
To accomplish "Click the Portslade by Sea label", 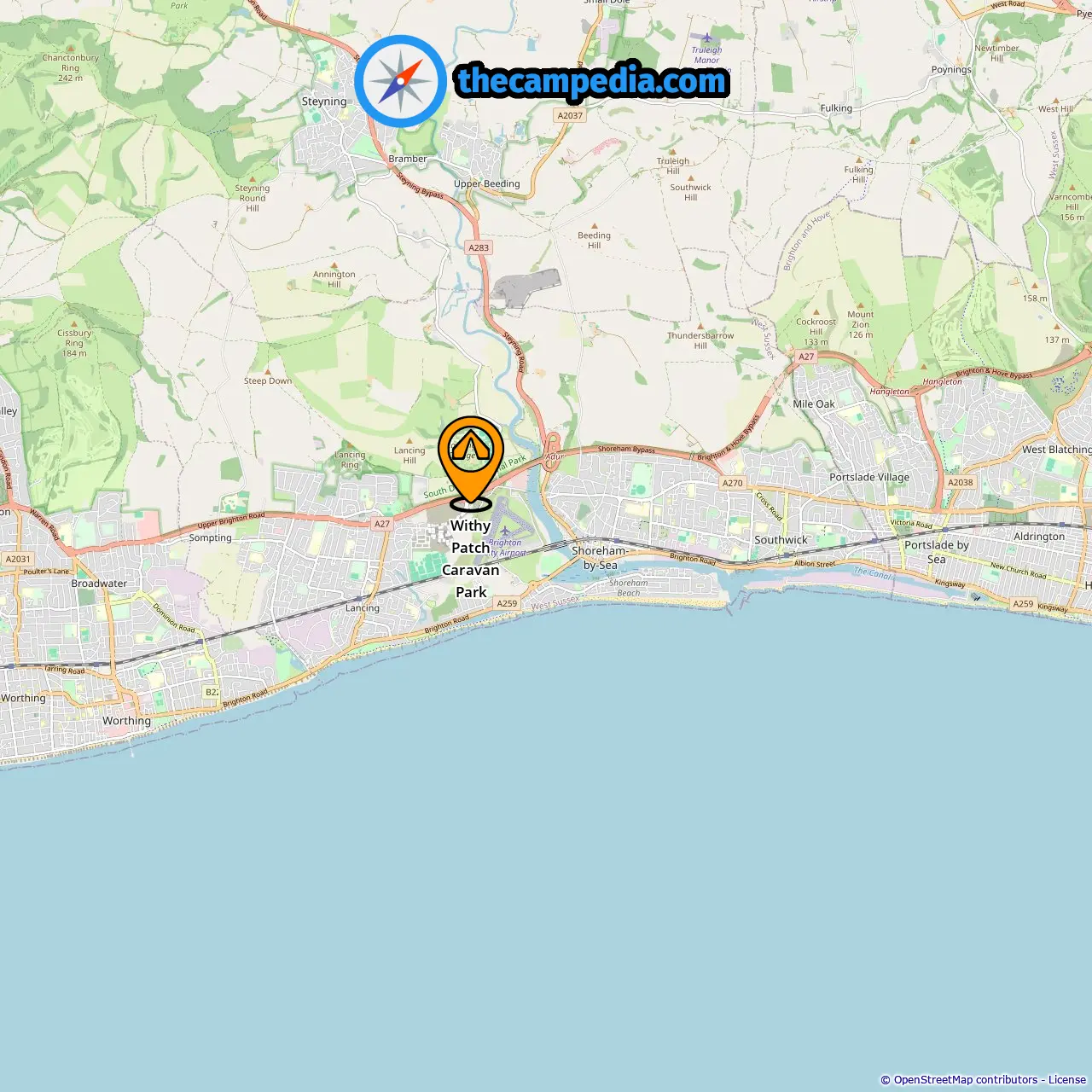I will click(x=937, y=552).
